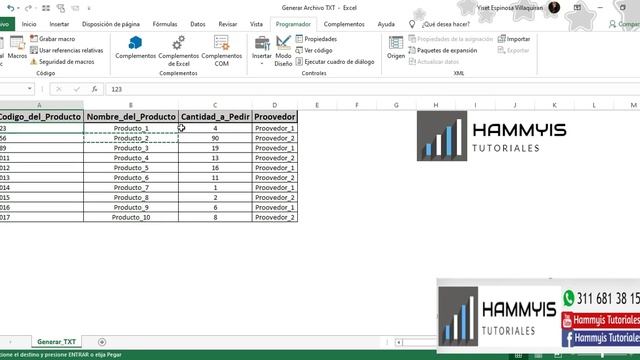
Task: Click the Proovedor header cell
Action: (275, 117)
